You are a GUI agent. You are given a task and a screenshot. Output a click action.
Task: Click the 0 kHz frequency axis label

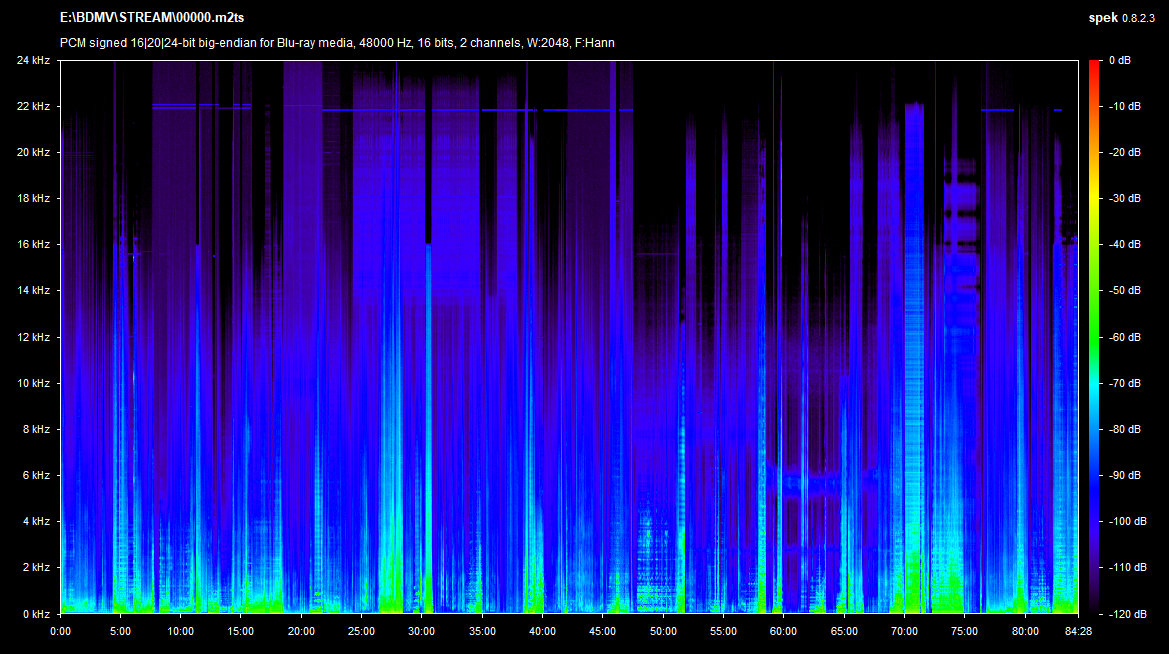tap(36, 613)
